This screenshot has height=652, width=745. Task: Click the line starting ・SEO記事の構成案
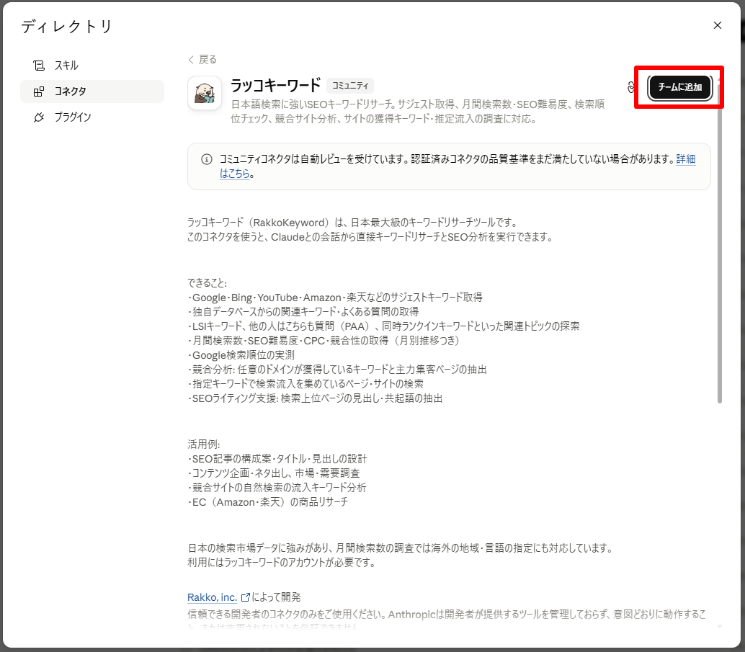(x=277, y=459)
